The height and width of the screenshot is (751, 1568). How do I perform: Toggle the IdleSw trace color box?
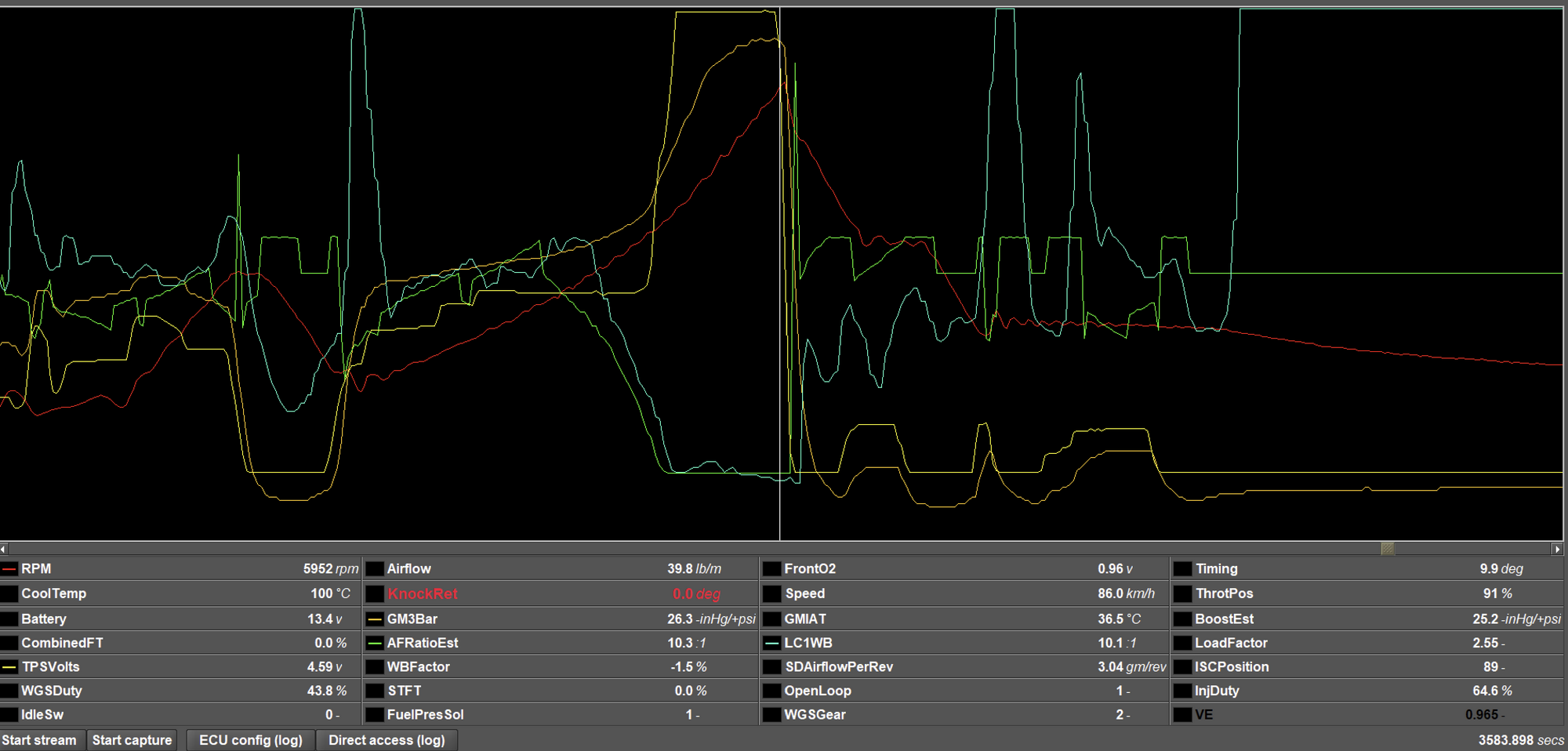click(x=9, y=715)
